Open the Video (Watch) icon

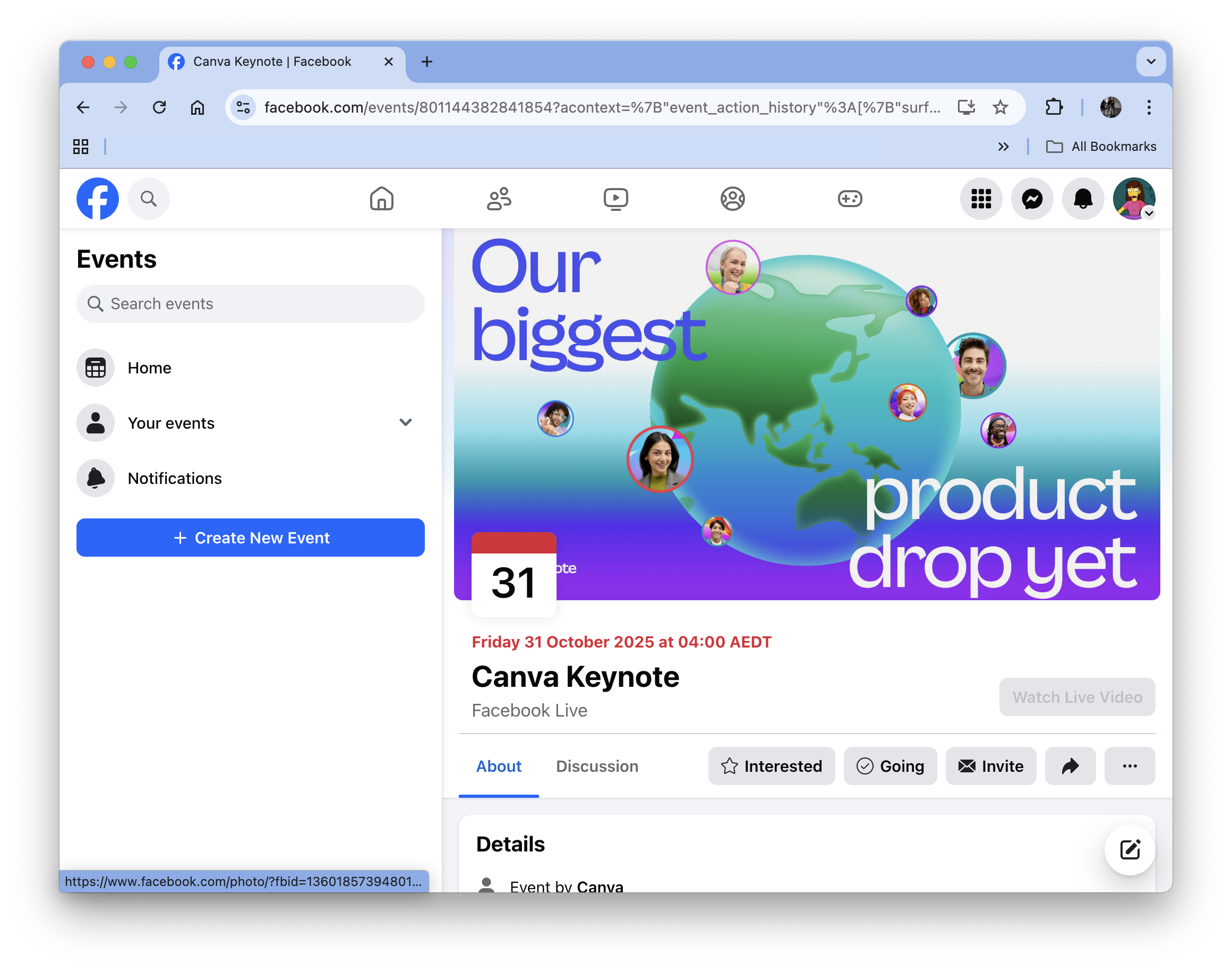coord(616,199)
